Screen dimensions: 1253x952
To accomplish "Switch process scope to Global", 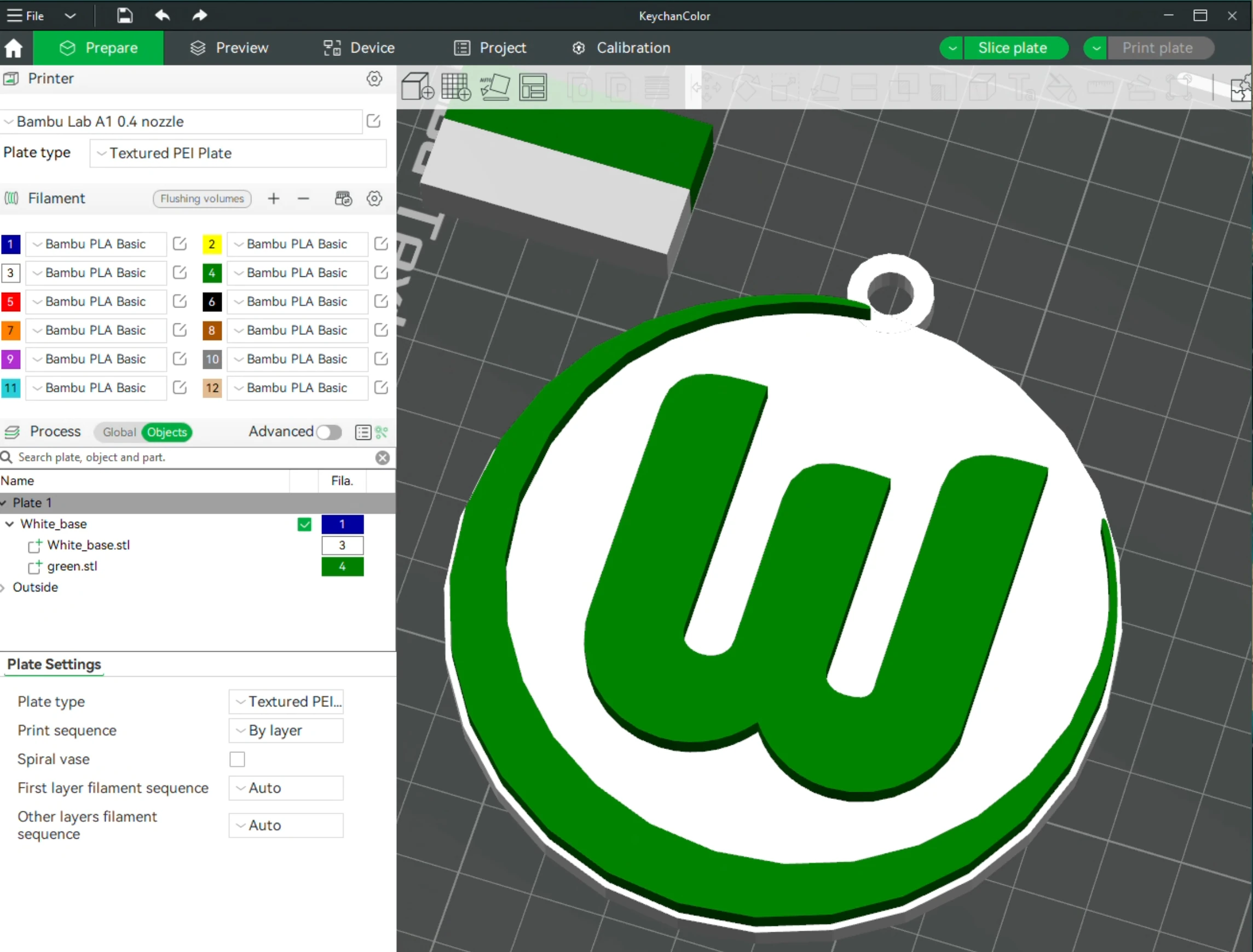I will (119, 432).
